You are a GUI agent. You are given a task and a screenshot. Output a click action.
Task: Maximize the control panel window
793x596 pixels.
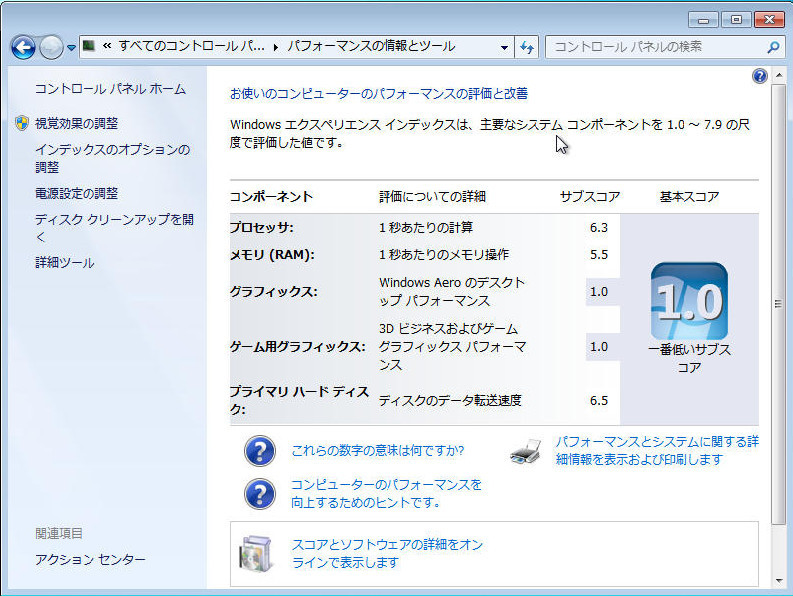point(736,20)
